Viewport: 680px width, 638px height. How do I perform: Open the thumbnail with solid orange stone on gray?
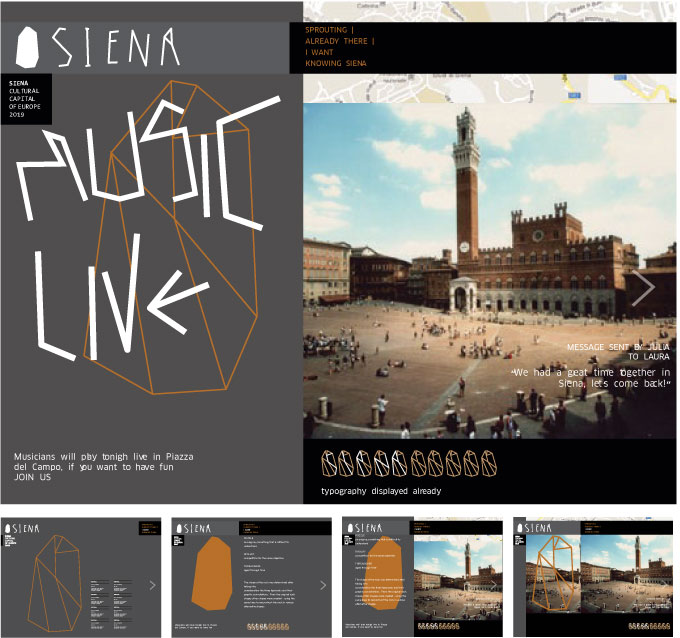252,577
